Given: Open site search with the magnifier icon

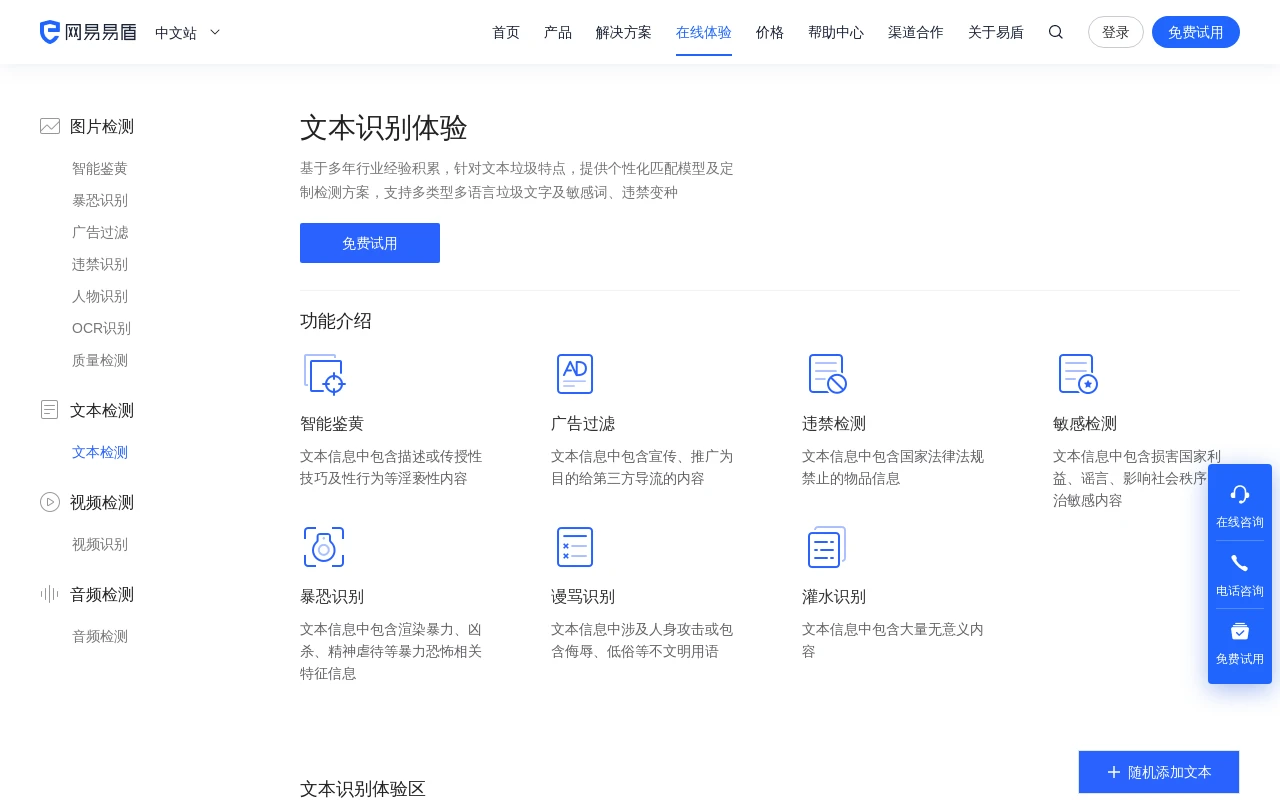Looking at the screenshot, I should (1056, 32).
